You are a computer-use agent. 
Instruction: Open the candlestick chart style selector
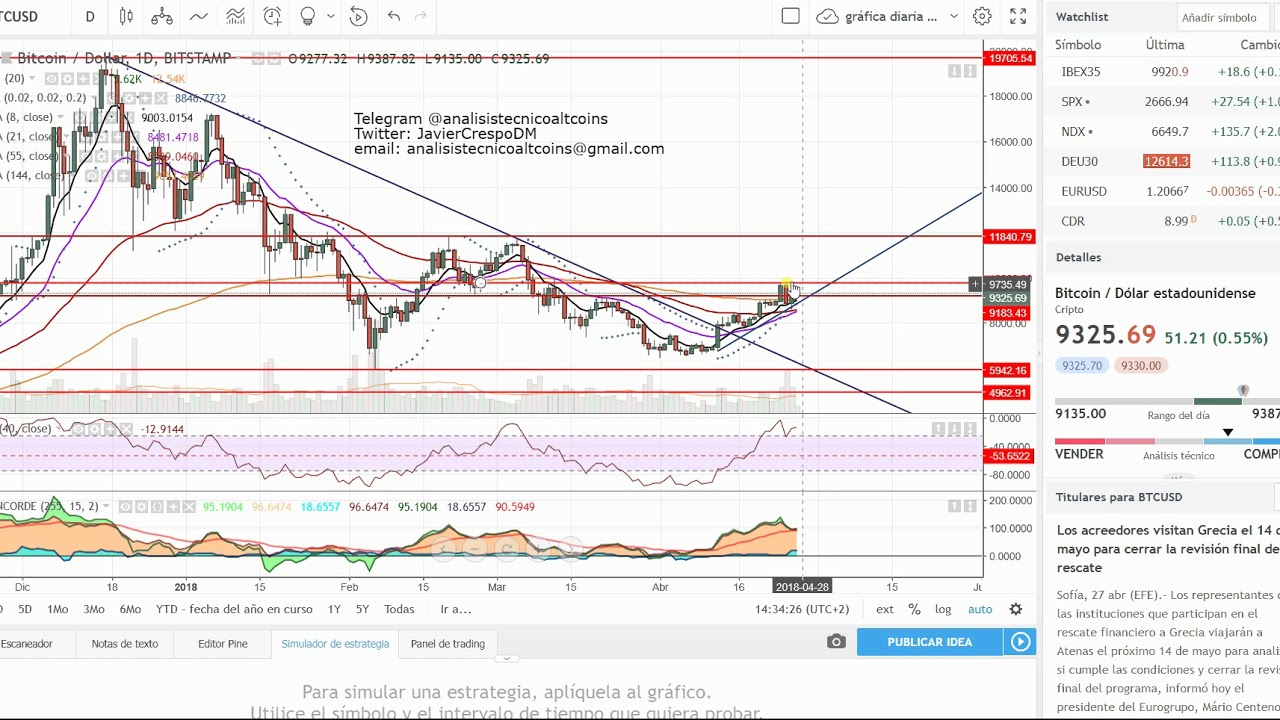[126, 16]
